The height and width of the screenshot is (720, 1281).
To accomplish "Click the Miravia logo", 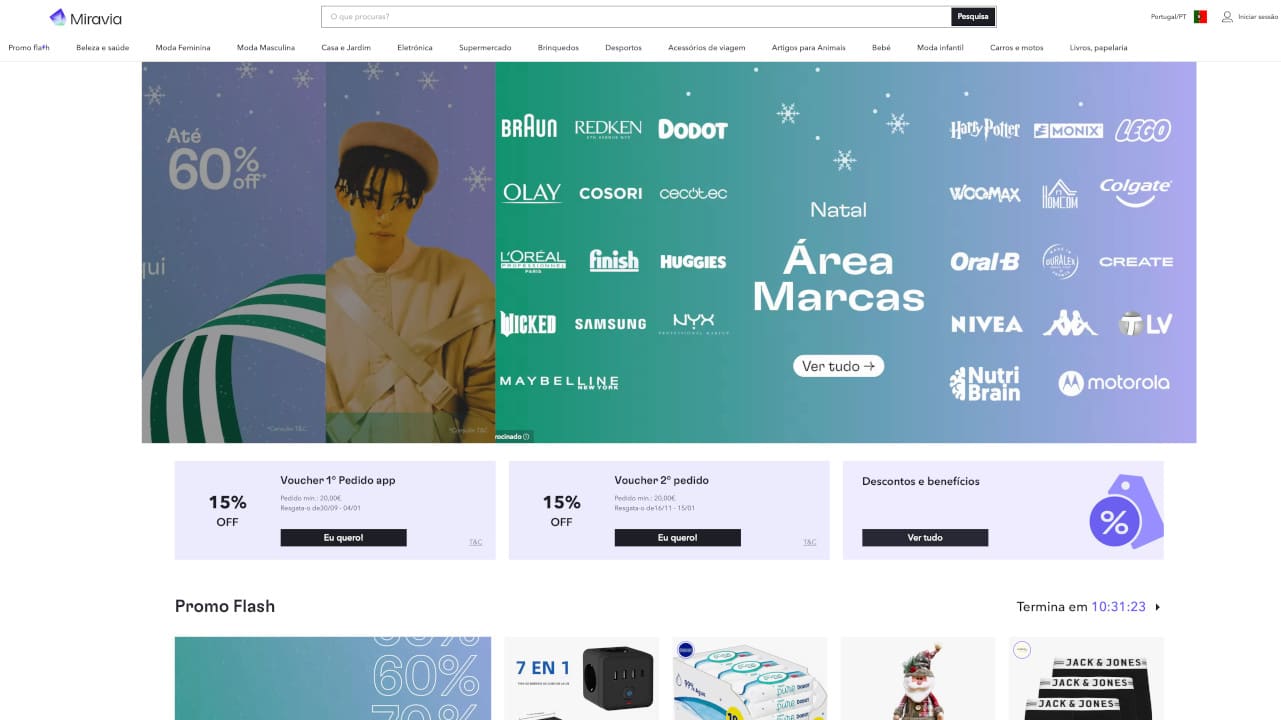I will (x=85, y=17).
